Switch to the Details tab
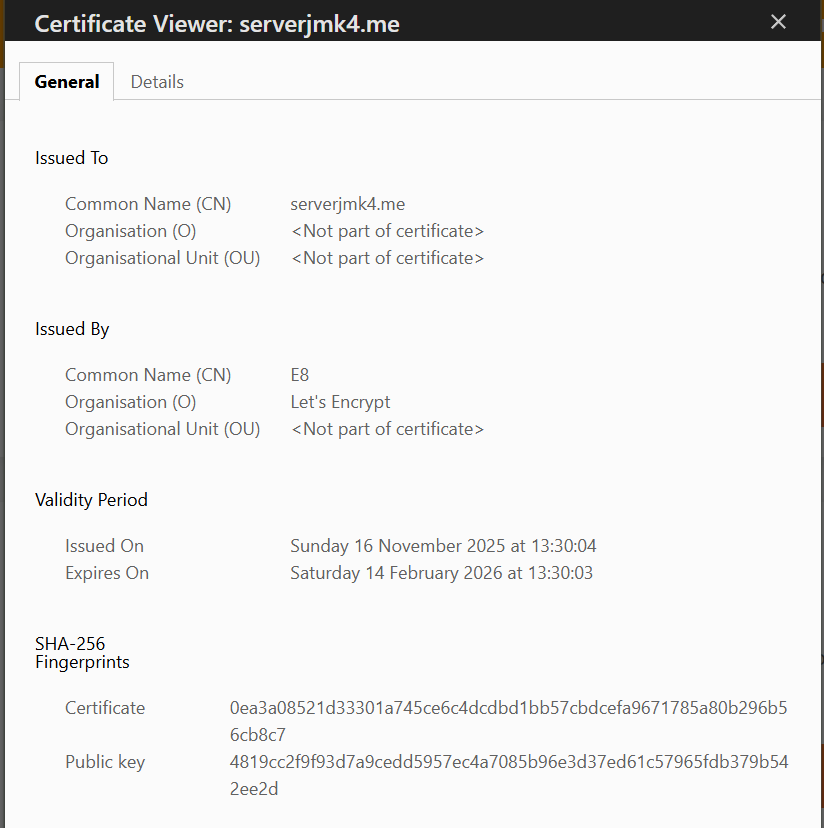824x828 pixels. pos(156,81)
